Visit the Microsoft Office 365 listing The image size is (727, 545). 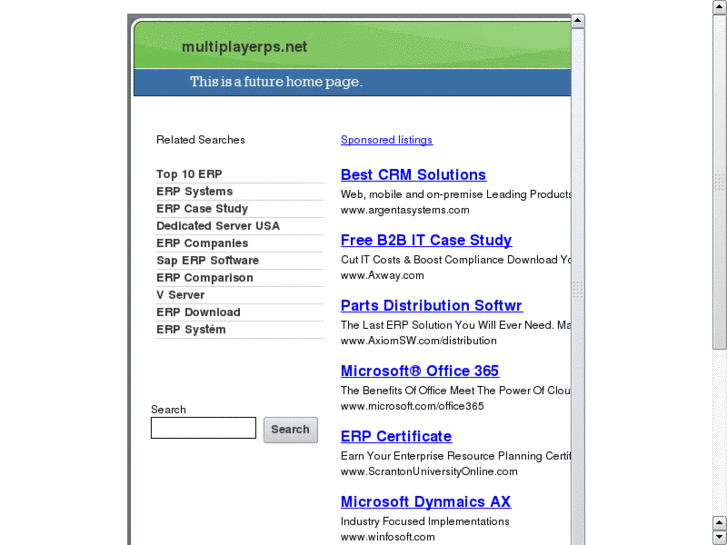tap(420, 371)
